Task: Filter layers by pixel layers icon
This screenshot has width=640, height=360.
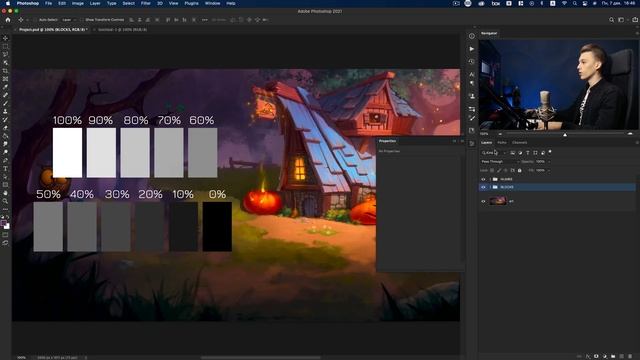Action: pos(513,153)
